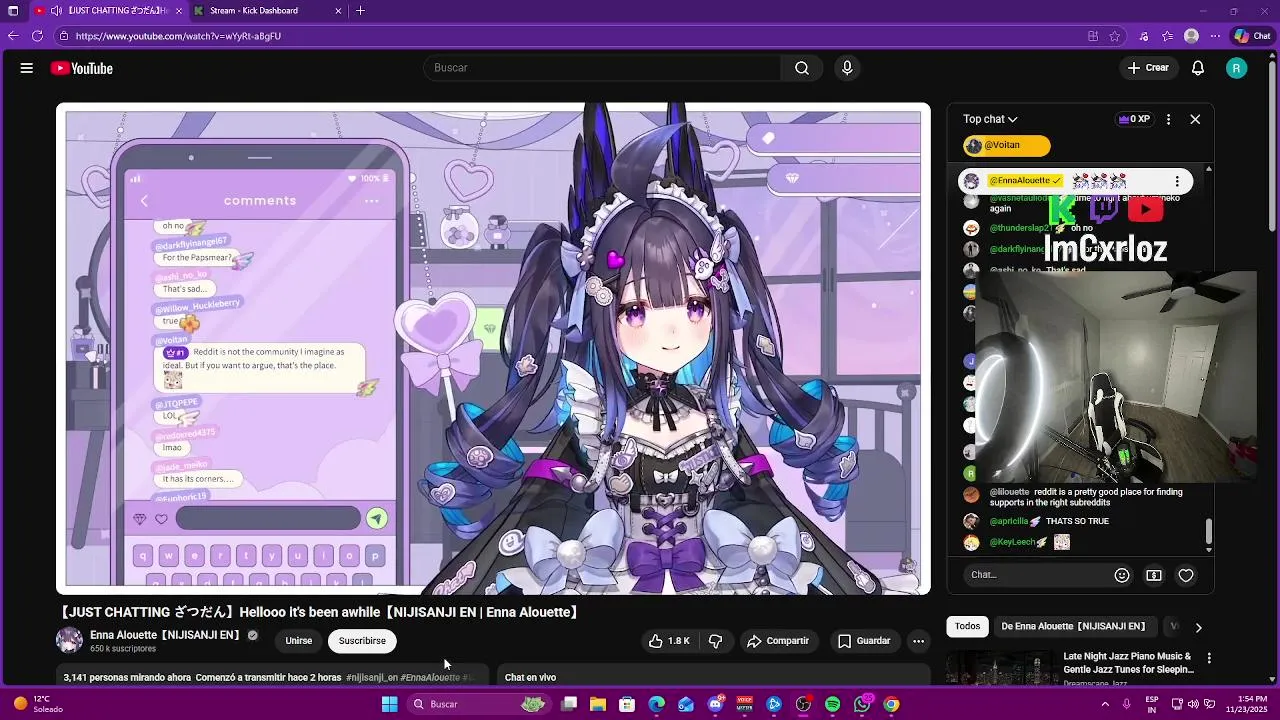
Task: Like the video with thumbs up
Action: (669, 641)
